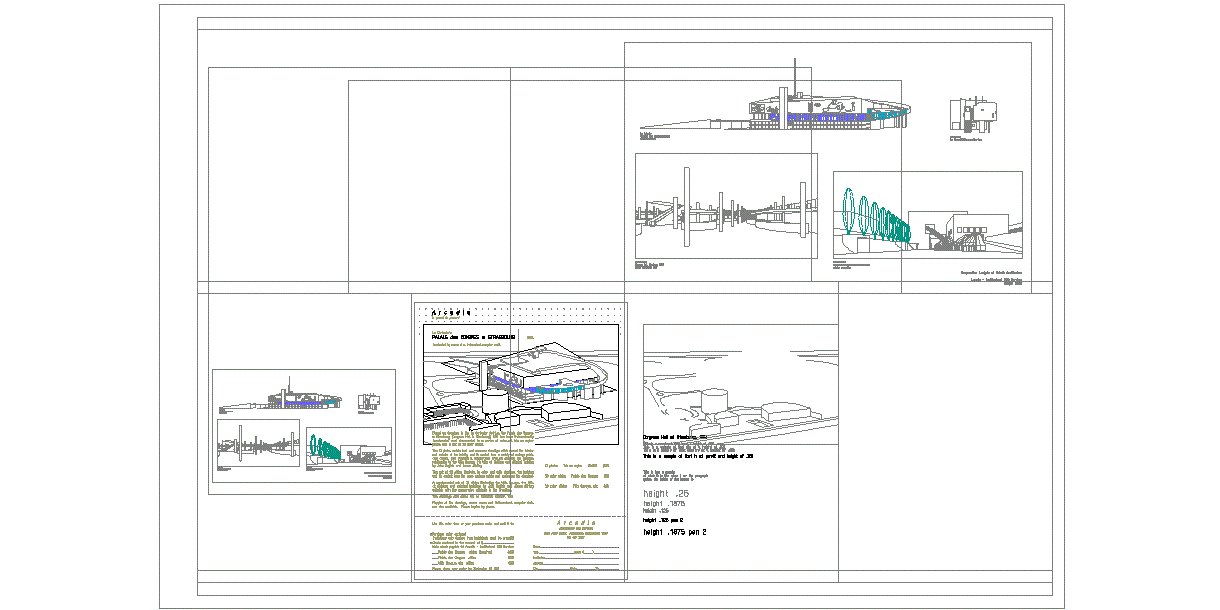This screenshot has width=1220, height=610.
Task: Select the cylinder in the right outline axonometric
Action: 714,400
